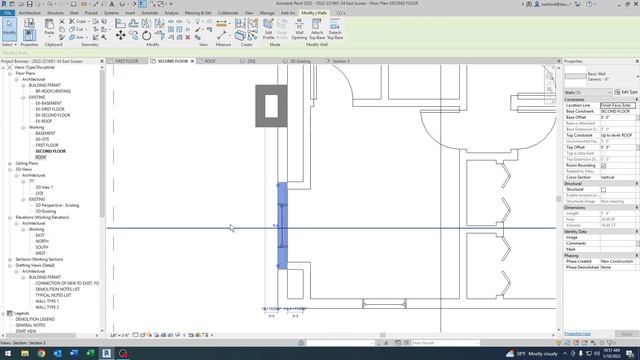Open the Edit Profile tool
640x360 pixels.
[x=269, y=29]
